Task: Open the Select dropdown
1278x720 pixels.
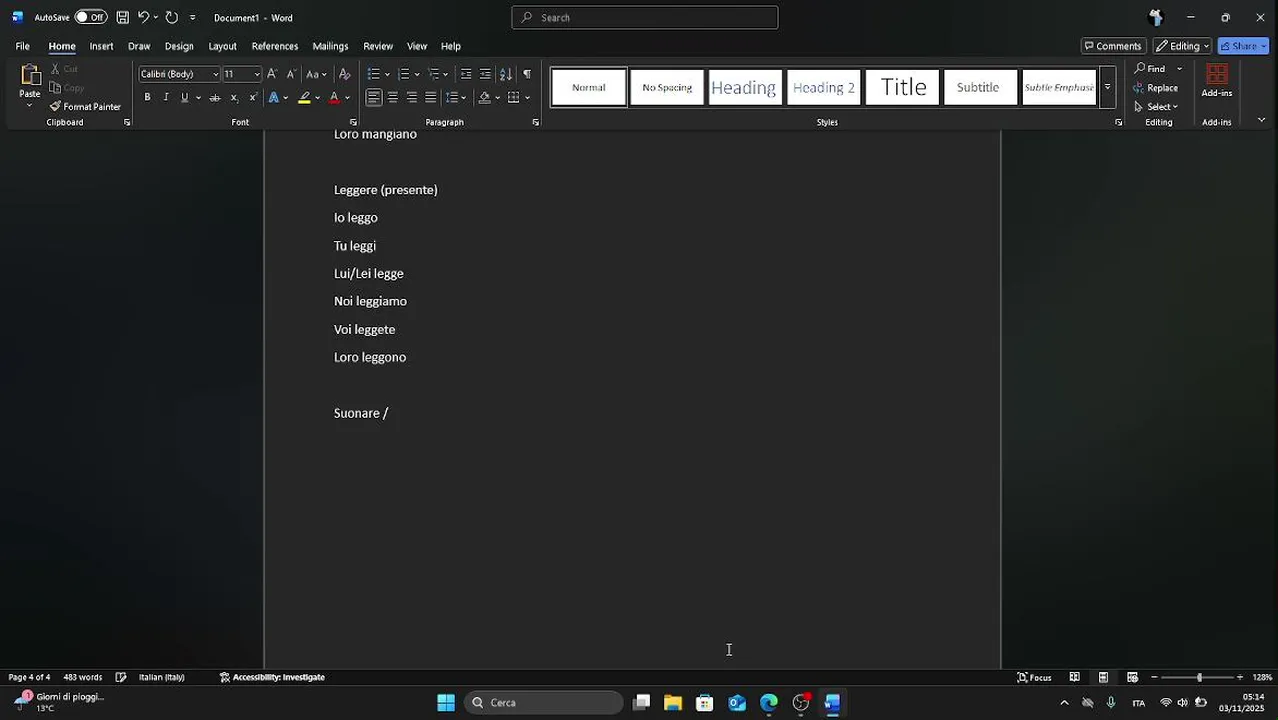Action: pyautogui.click(x=1157, y=107)
